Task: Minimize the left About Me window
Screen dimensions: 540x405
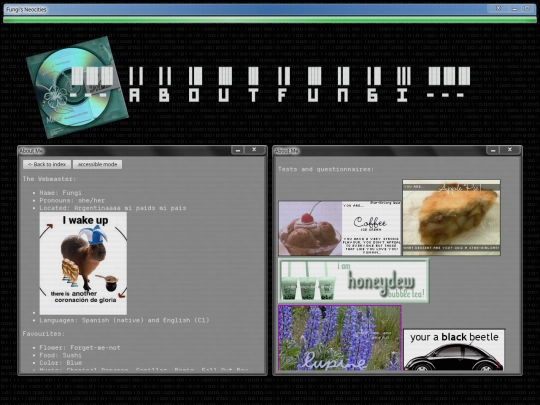Action: (x=238, y=150)
